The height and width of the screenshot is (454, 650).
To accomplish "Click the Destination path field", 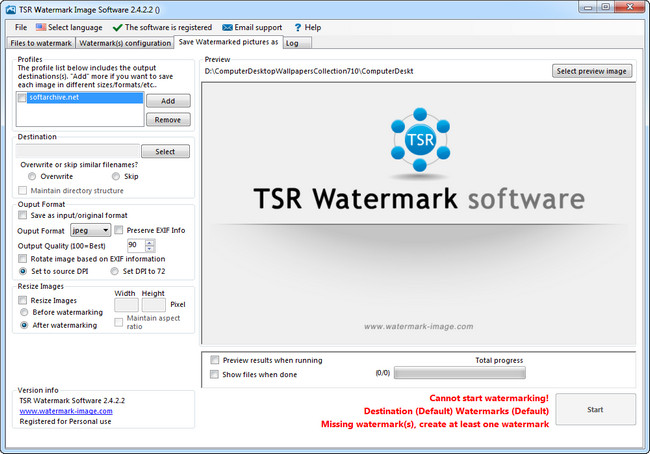I will (x=78, y=151).
